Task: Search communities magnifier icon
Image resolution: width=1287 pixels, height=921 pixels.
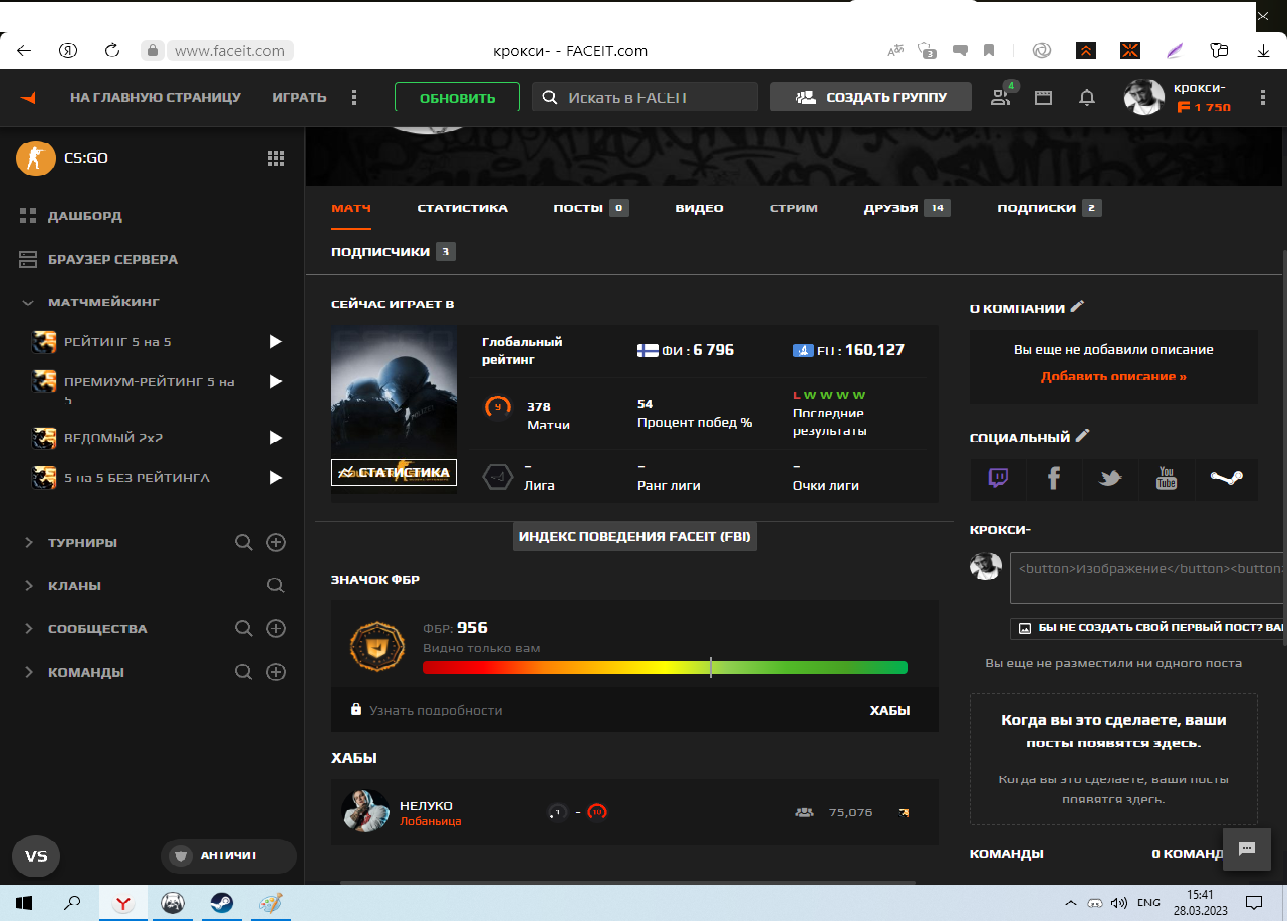Action: coord(243,628)
